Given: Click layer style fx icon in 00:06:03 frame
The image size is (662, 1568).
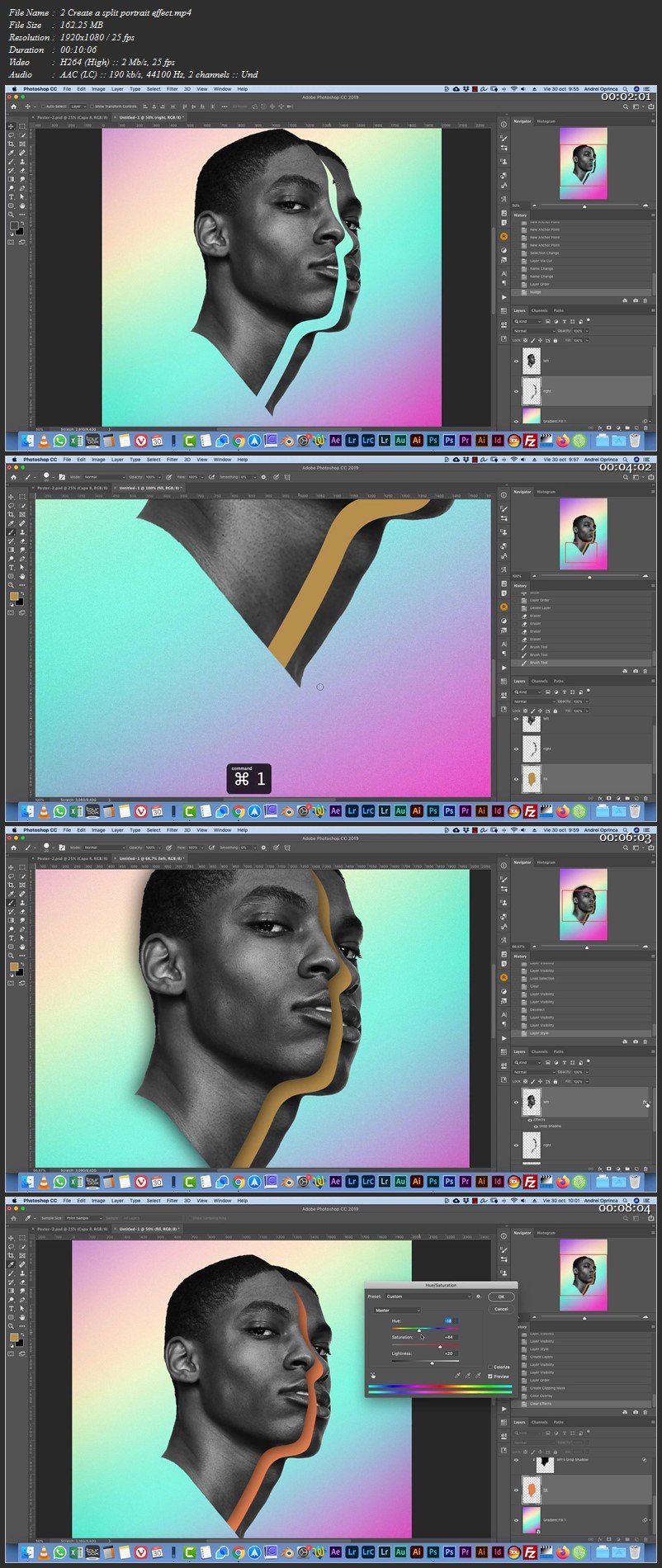Looking at the screenshot, I should pyautogui.click(x=645, y=1103).
